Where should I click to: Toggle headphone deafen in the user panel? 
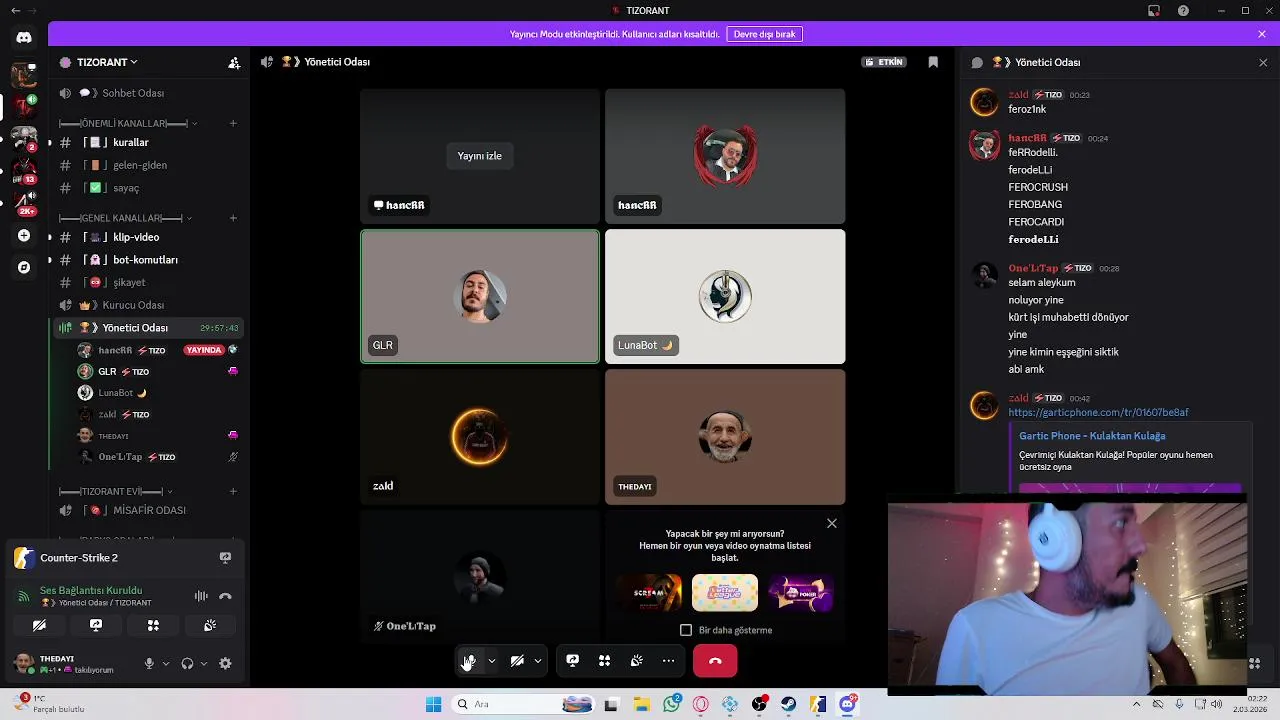click(187, 663)
